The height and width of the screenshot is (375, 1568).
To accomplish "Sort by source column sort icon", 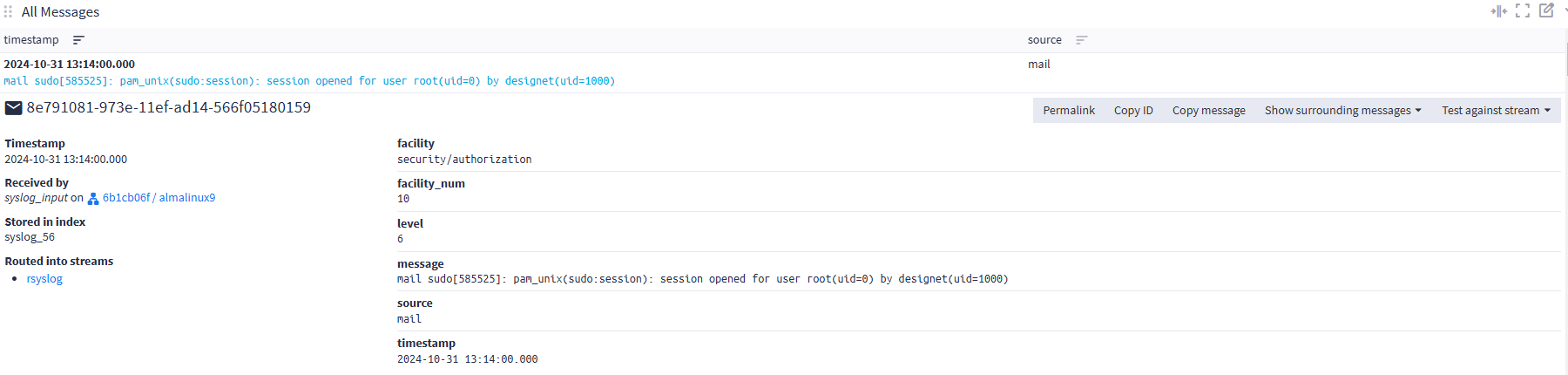I will (x=1081, y=40).
